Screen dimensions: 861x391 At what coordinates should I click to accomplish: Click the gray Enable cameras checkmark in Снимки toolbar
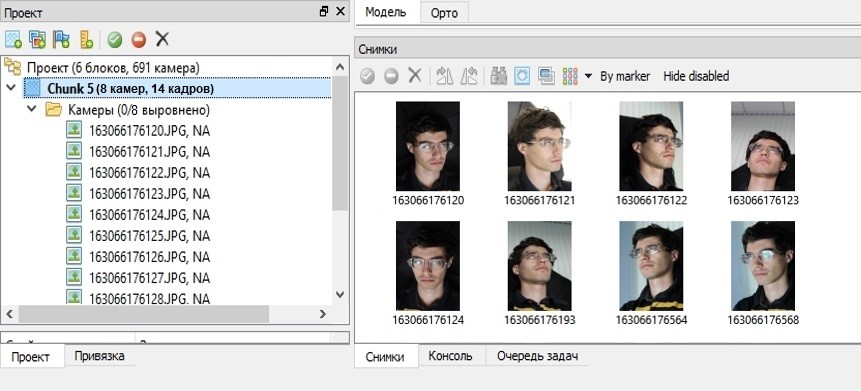tap(367, 76)
